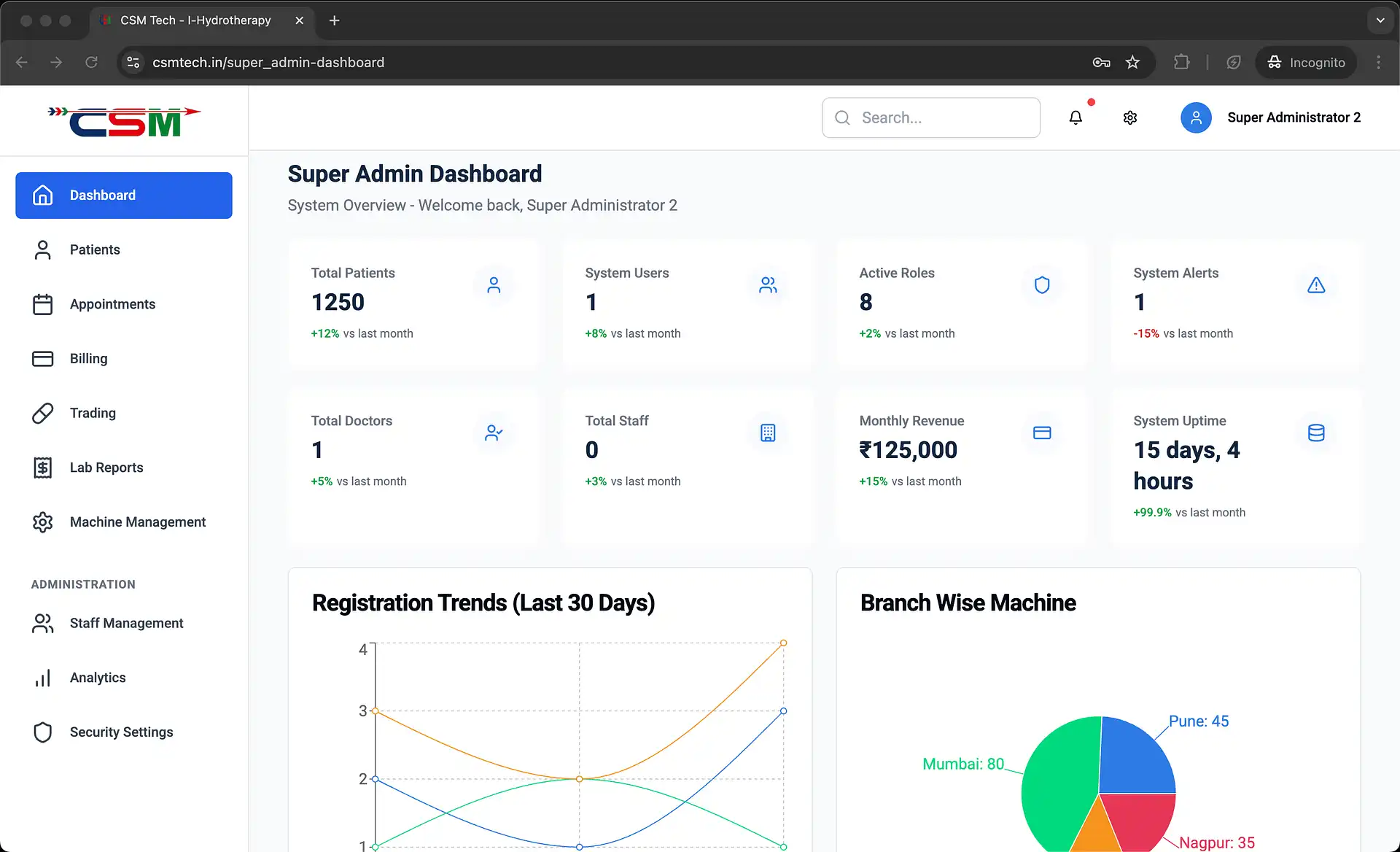
Task: Open the notifications bell icon
Action: [x=1076, y=117]
